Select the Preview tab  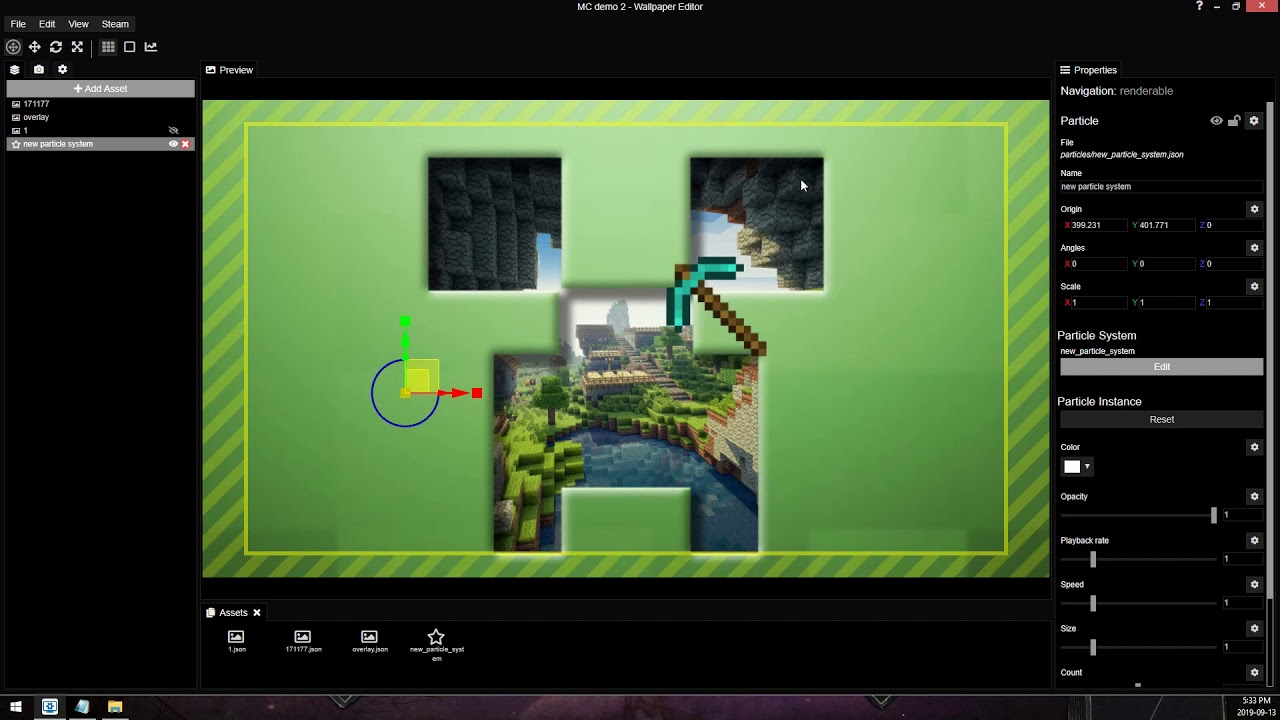coord(230,70)
